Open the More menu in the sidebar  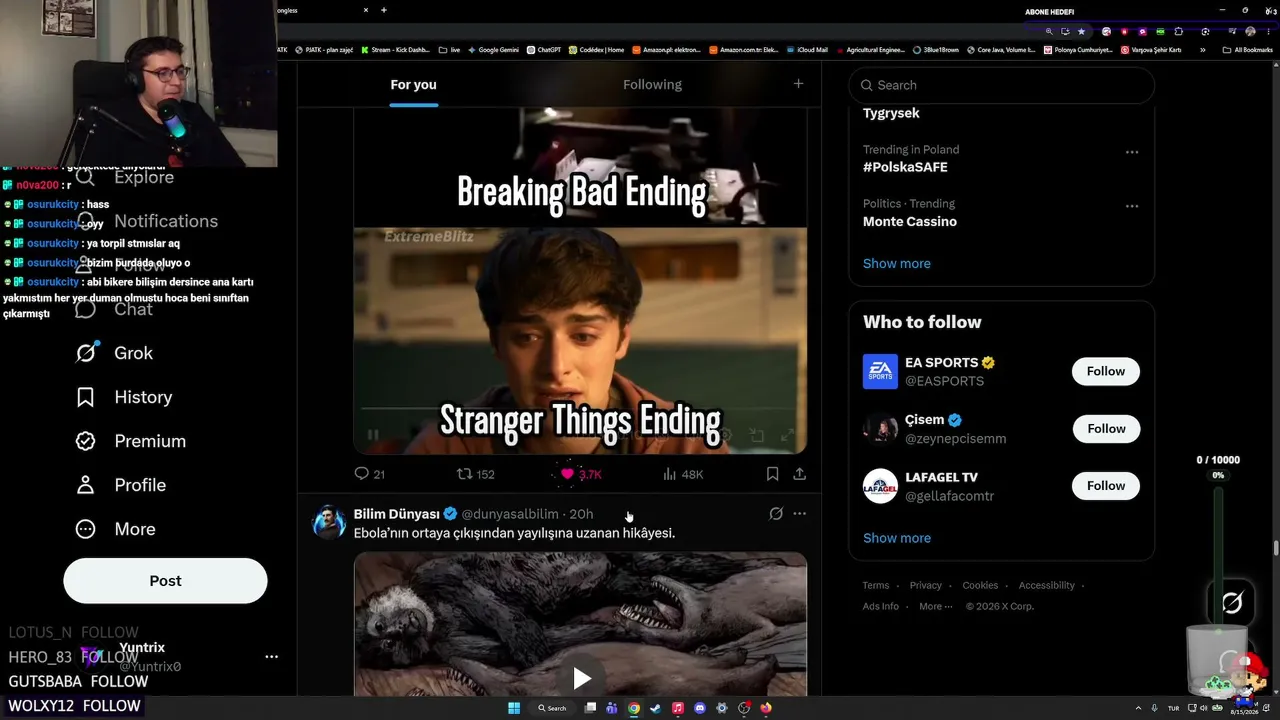pyautogui.click(x=115, y=529)
